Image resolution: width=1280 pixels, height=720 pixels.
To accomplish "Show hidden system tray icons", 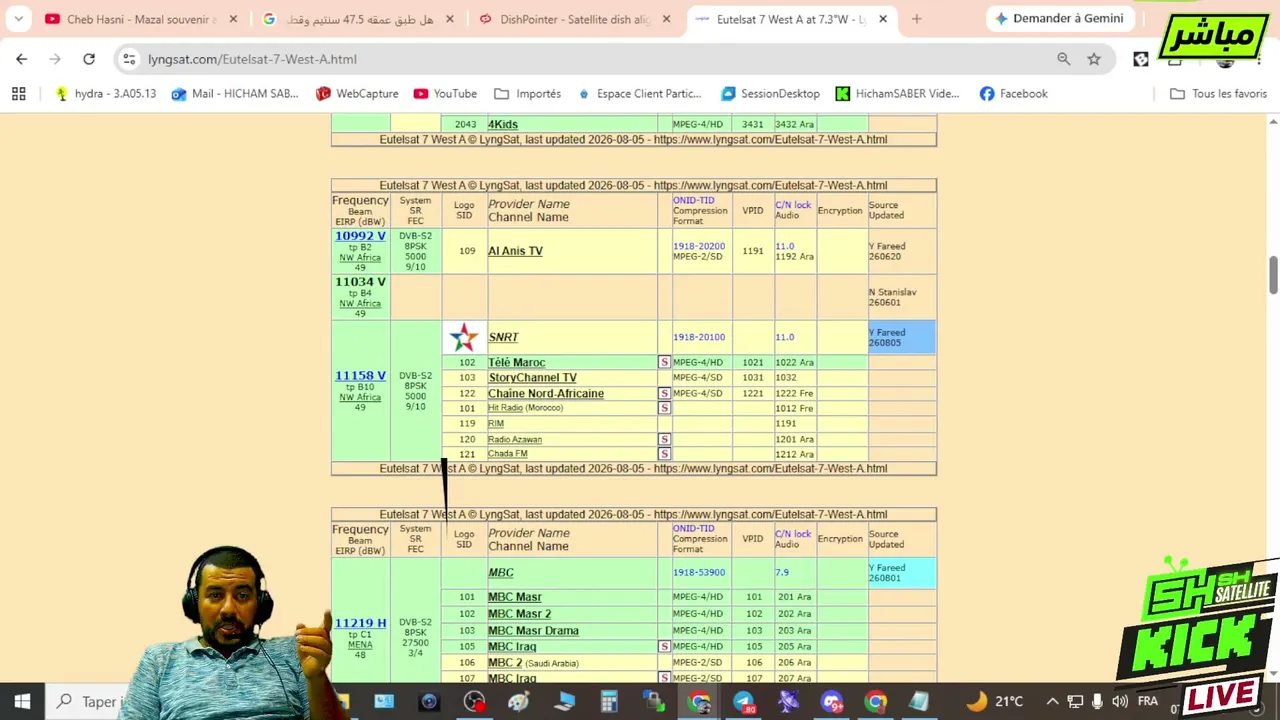I will [1052, 701].
